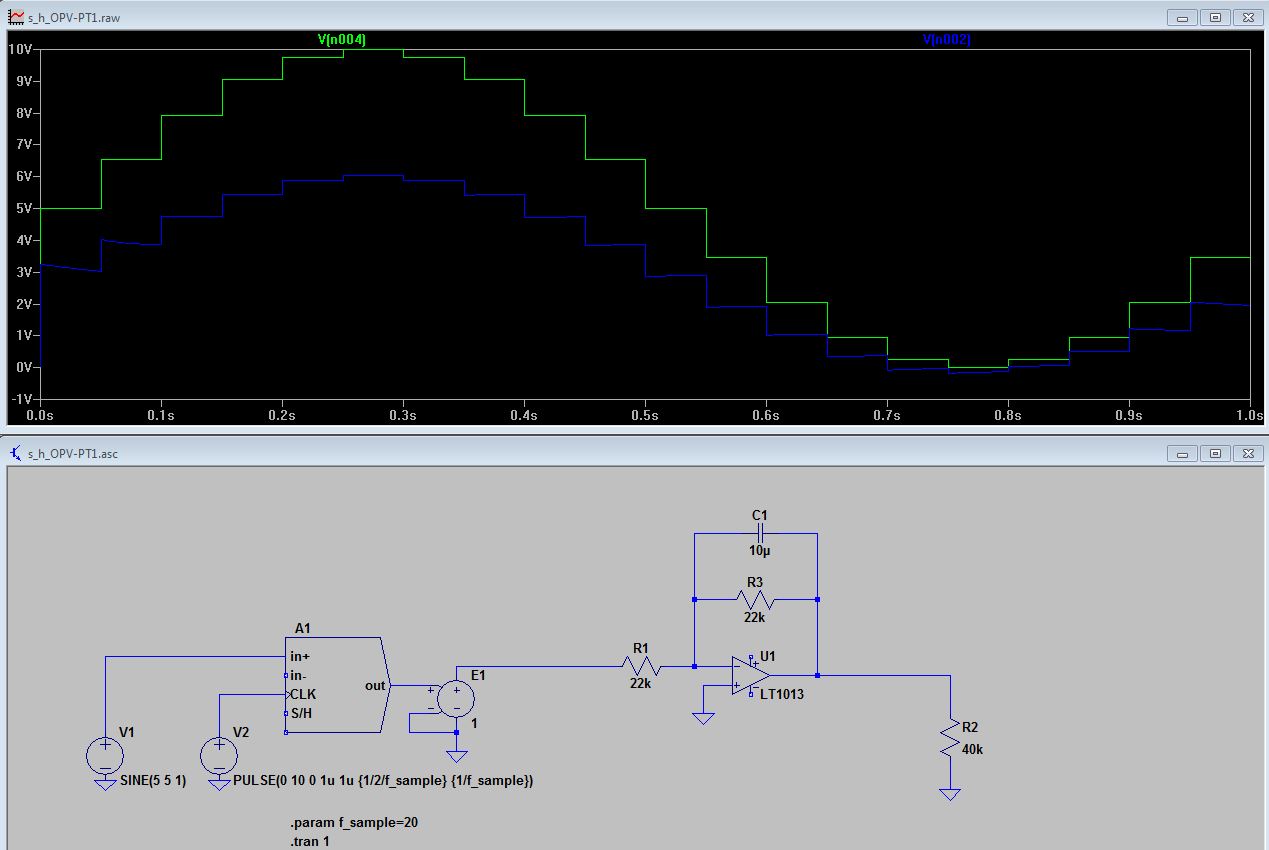
Task: Click the 22k value of resistor R1
Action: [x=640, y=684]
